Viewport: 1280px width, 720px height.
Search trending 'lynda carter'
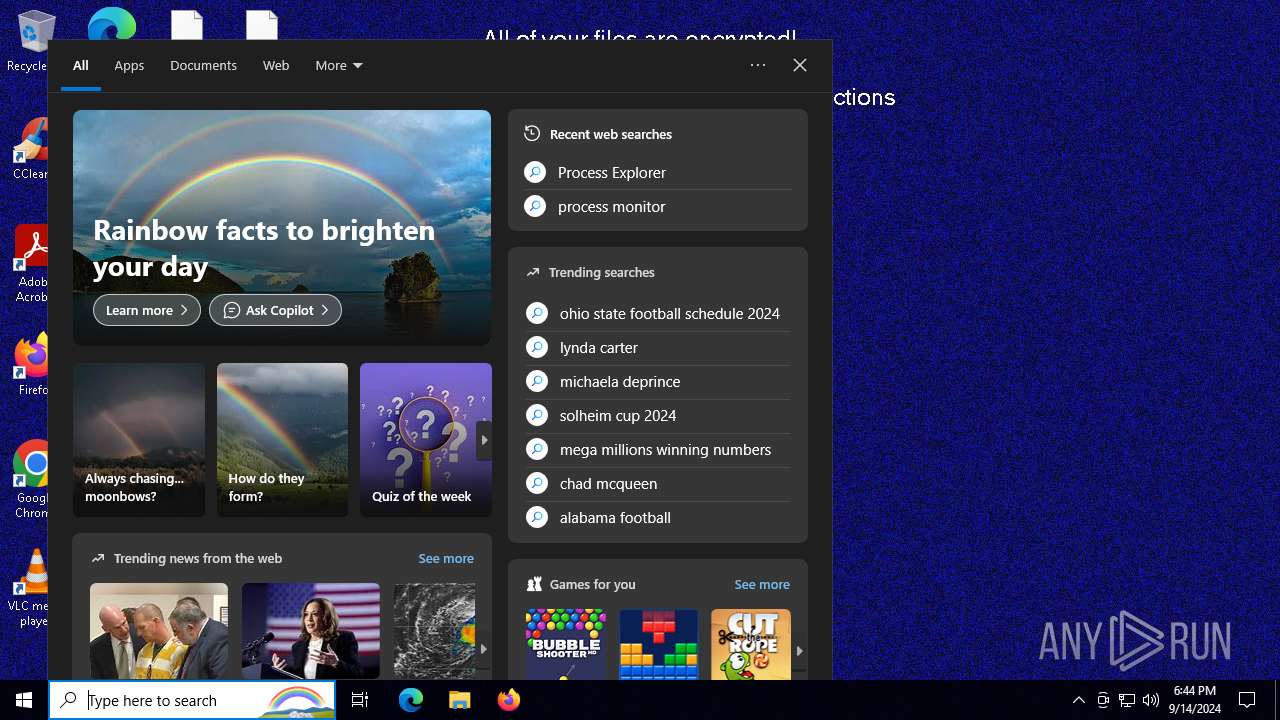tap(658, 347)
